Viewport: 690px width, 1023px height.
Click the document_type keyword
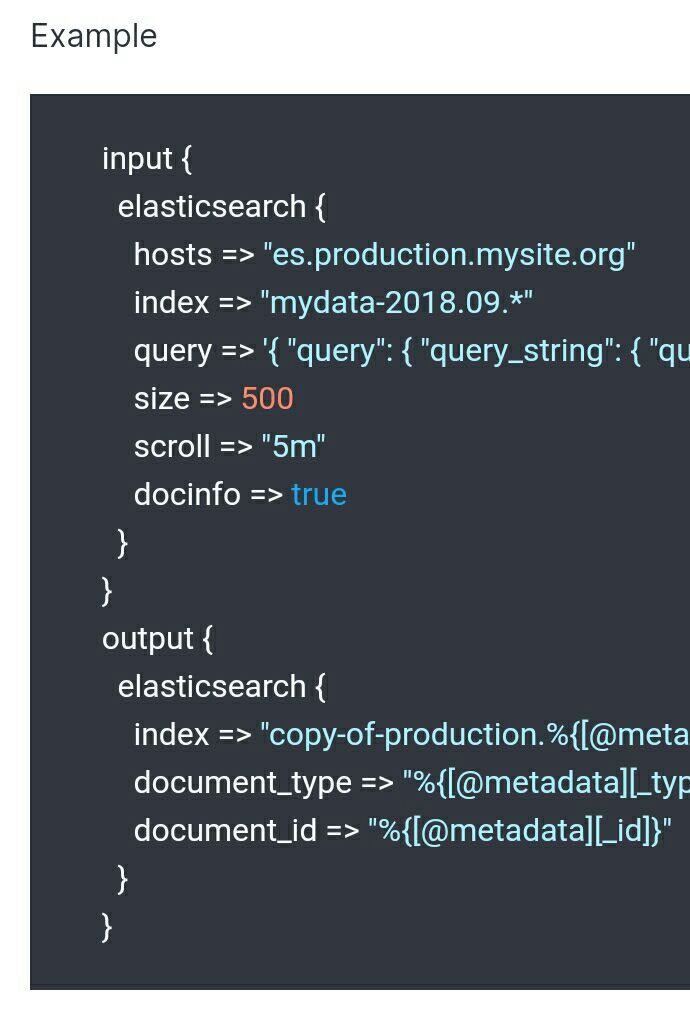243,784
